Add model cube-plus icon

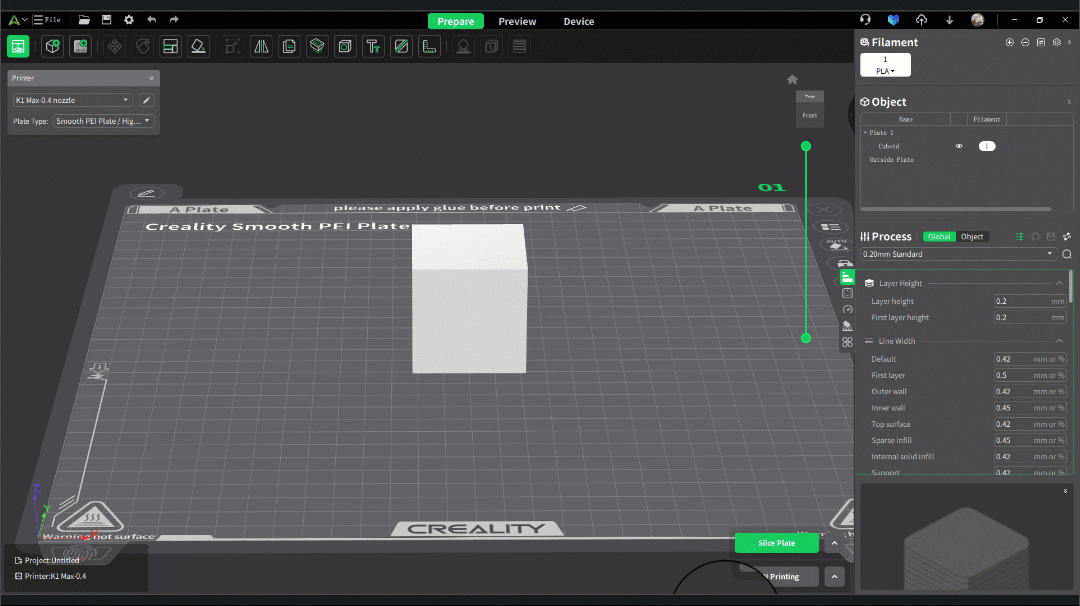(x=52, y=46)
